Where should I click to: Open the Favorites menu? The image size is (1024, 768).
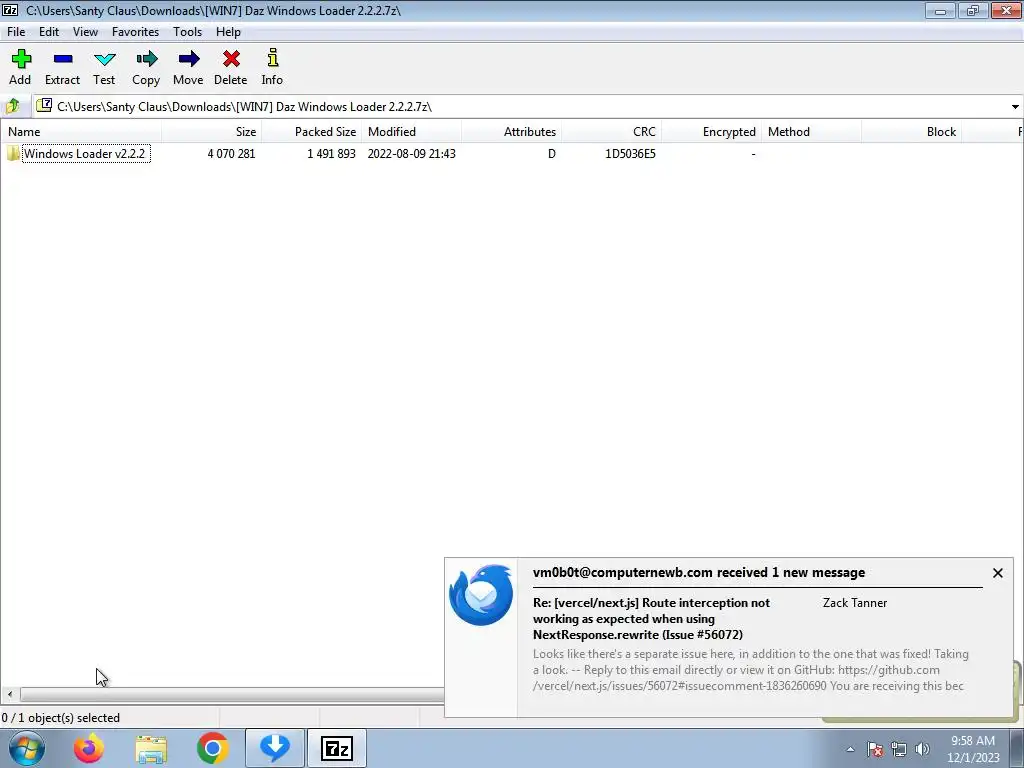point(135,32)
